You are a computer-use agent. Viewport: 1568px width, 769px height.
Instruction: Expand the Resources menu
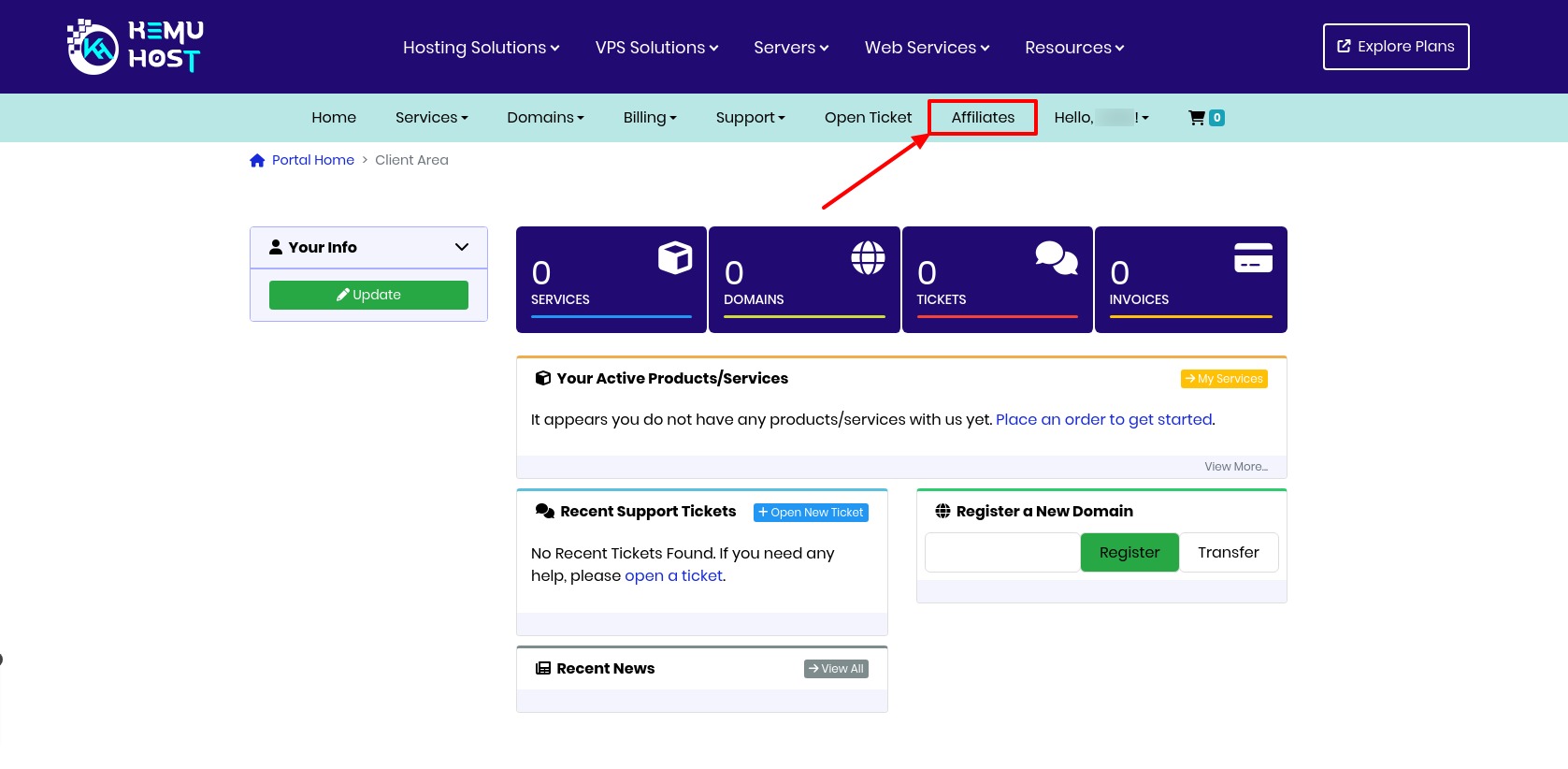[x=1074, y=48]
